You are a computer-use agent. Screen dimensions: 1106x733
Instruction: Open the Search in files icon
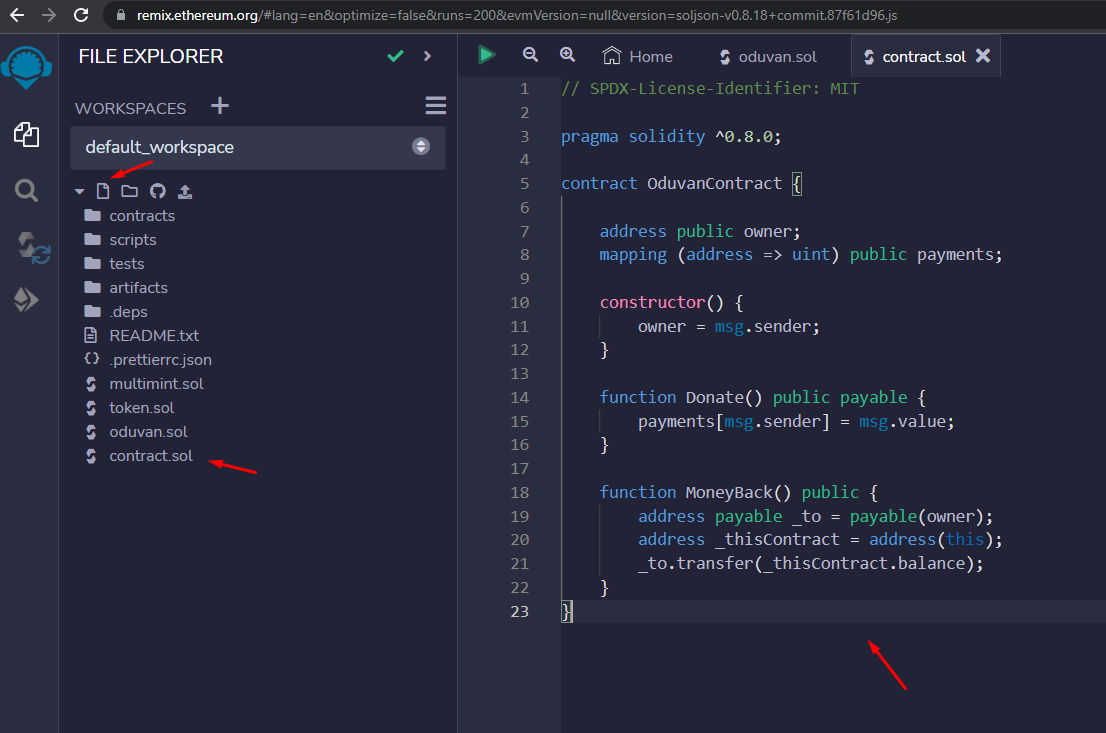pyautogui.click(x=27, y=190)
